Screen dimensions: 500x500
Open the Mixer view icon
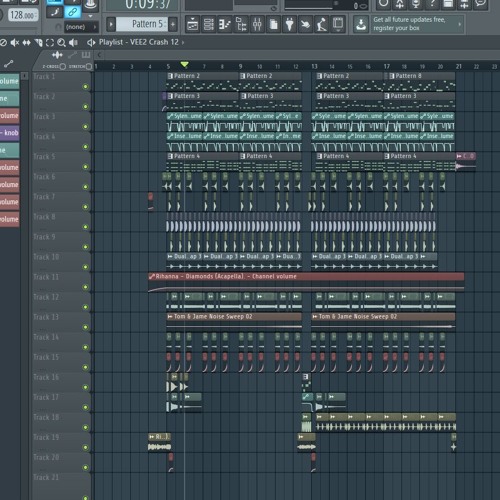click(257, 24)
